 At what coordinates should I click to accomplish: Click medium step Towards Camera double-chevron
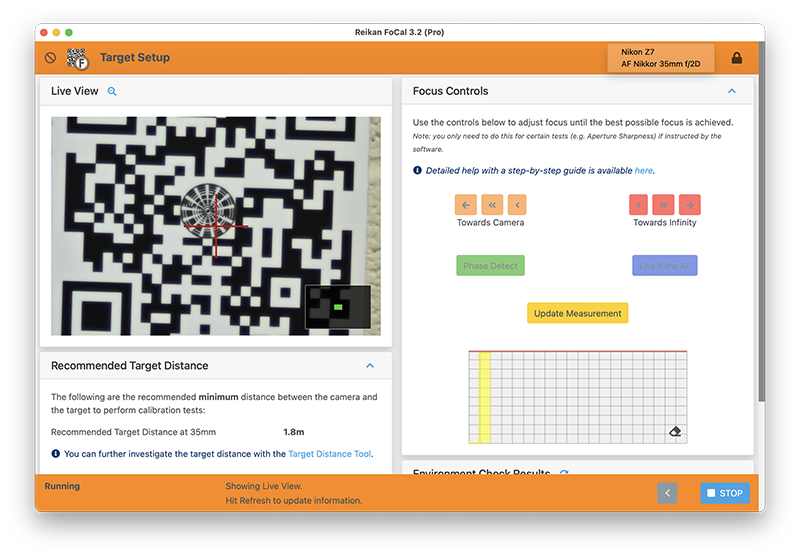(x=492, y=205)
